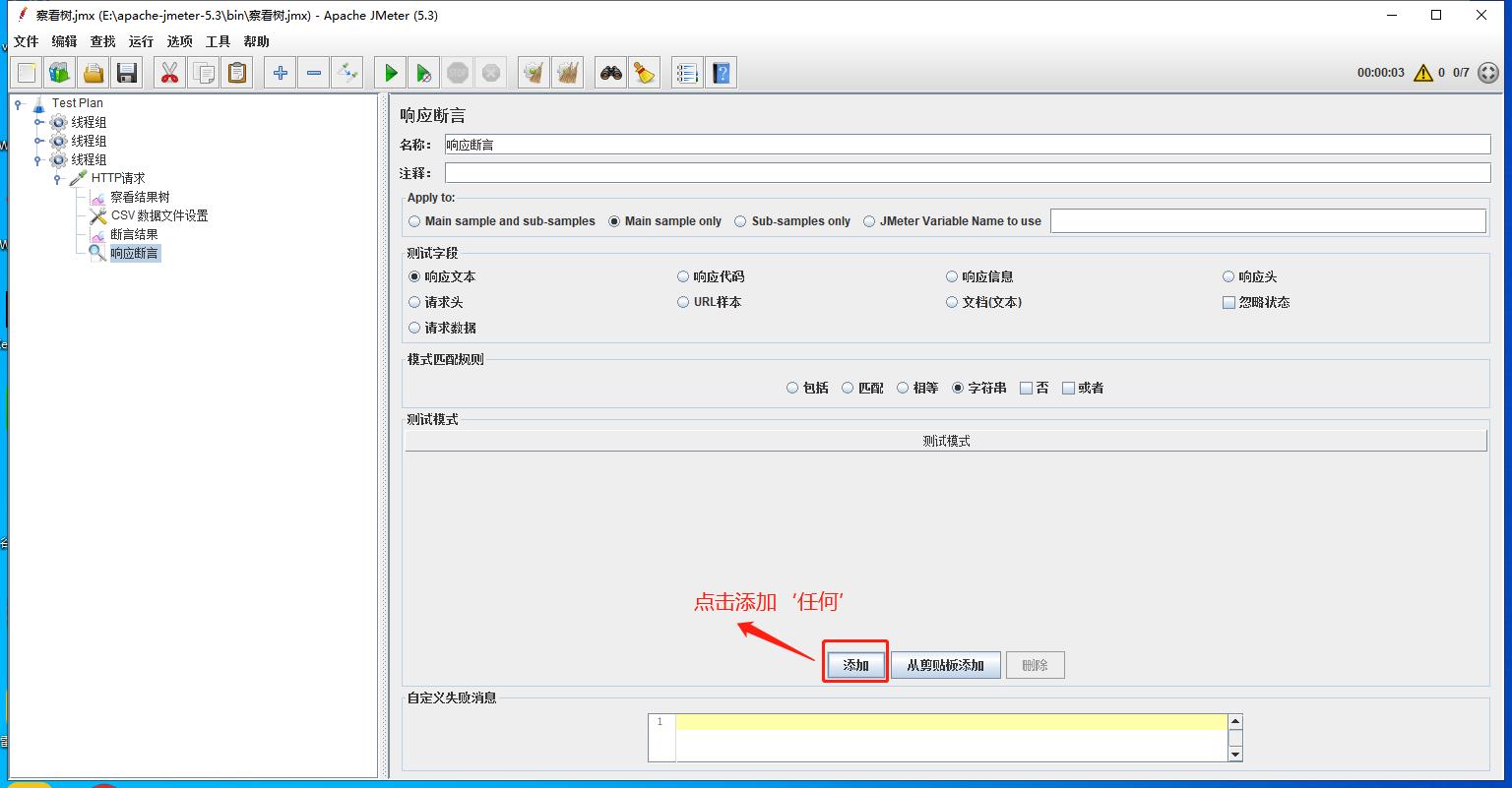Select Main sample only radio
Viewport: 1512px width, 788px height.
click(x=614, y=221)
